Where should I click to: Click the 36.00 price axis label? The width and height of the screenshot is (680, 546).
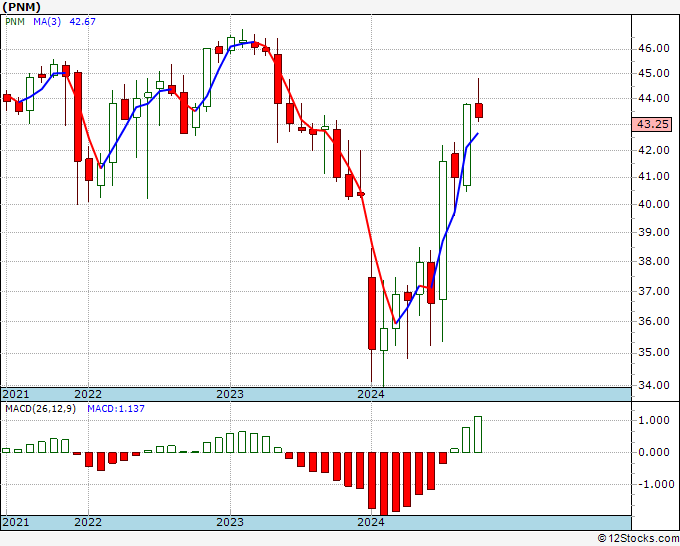coord(654,321)
